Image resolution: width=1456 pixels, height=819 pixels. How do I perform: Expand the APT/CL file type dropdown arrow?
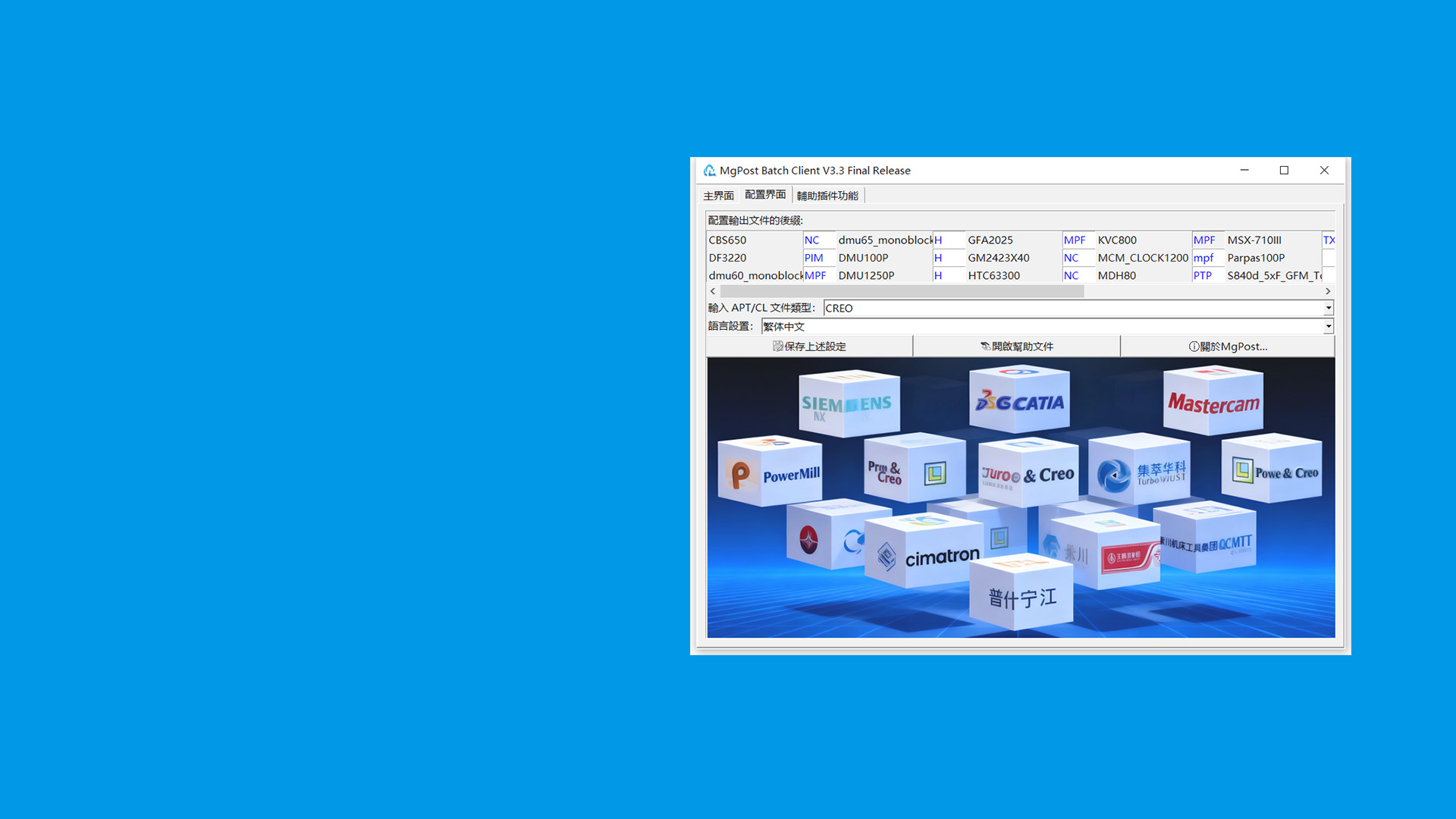(1329, 308)
